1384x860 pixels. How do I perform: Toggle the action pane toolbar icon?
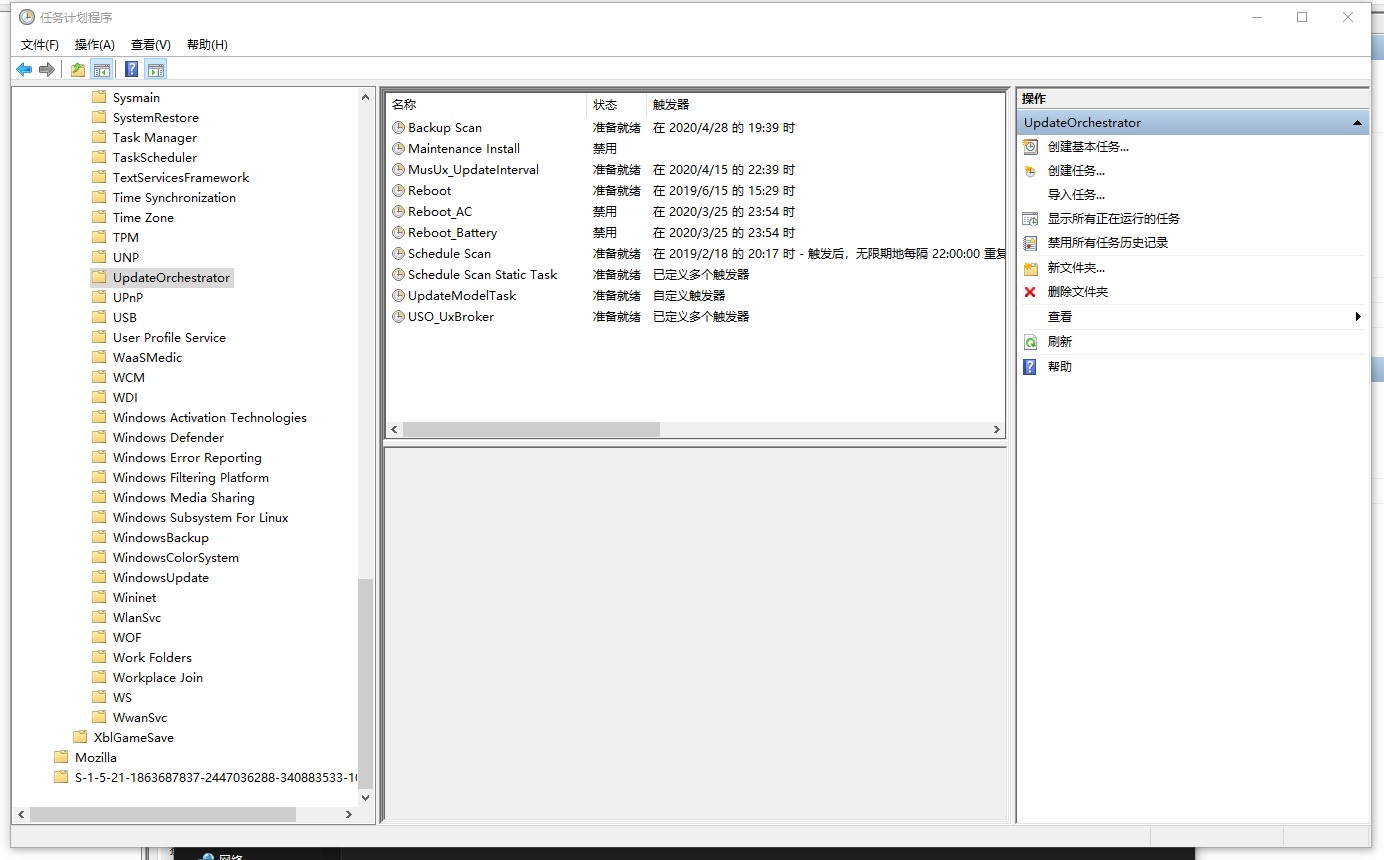(x=155, y=69)
